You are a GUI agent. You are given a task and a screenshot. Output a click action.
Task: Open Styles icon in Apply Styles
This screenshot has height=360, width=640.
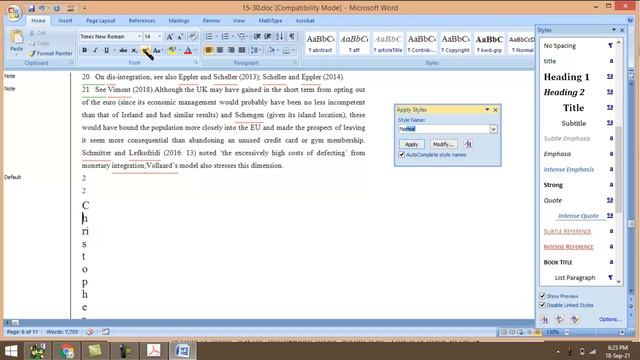pyautogui.click(x=468, y=144)
